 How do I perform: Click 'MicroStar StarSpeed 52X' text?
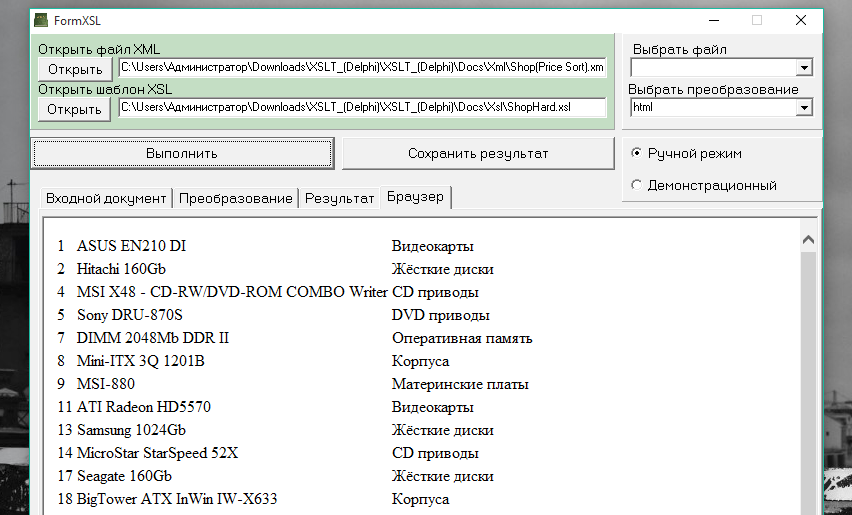pyautogui.click(x=157, y=453)
